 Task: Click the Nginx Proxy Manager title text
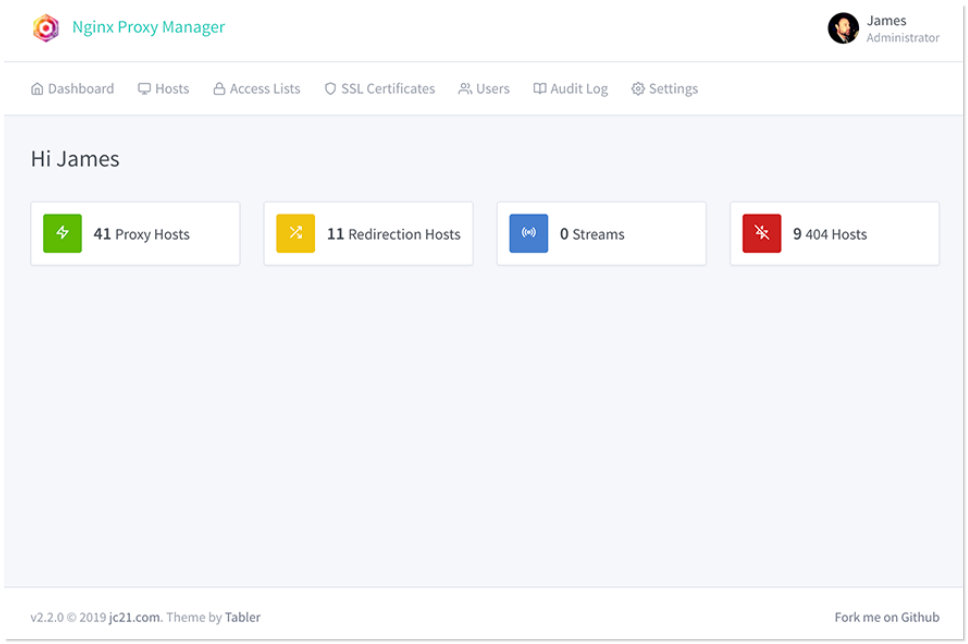coord(148,28)
